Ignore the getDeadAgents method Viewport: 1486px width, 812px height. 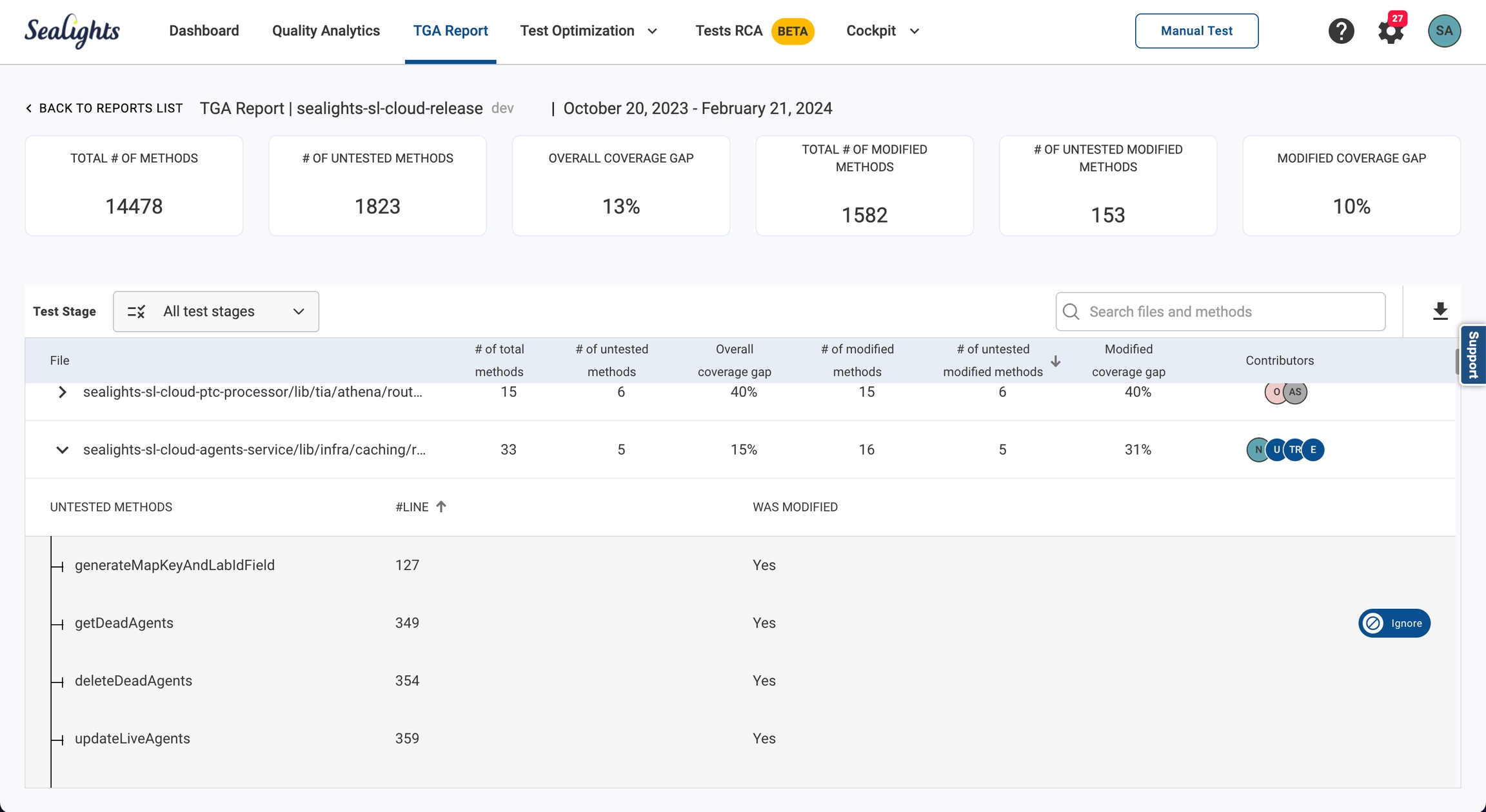point(1394,623)
